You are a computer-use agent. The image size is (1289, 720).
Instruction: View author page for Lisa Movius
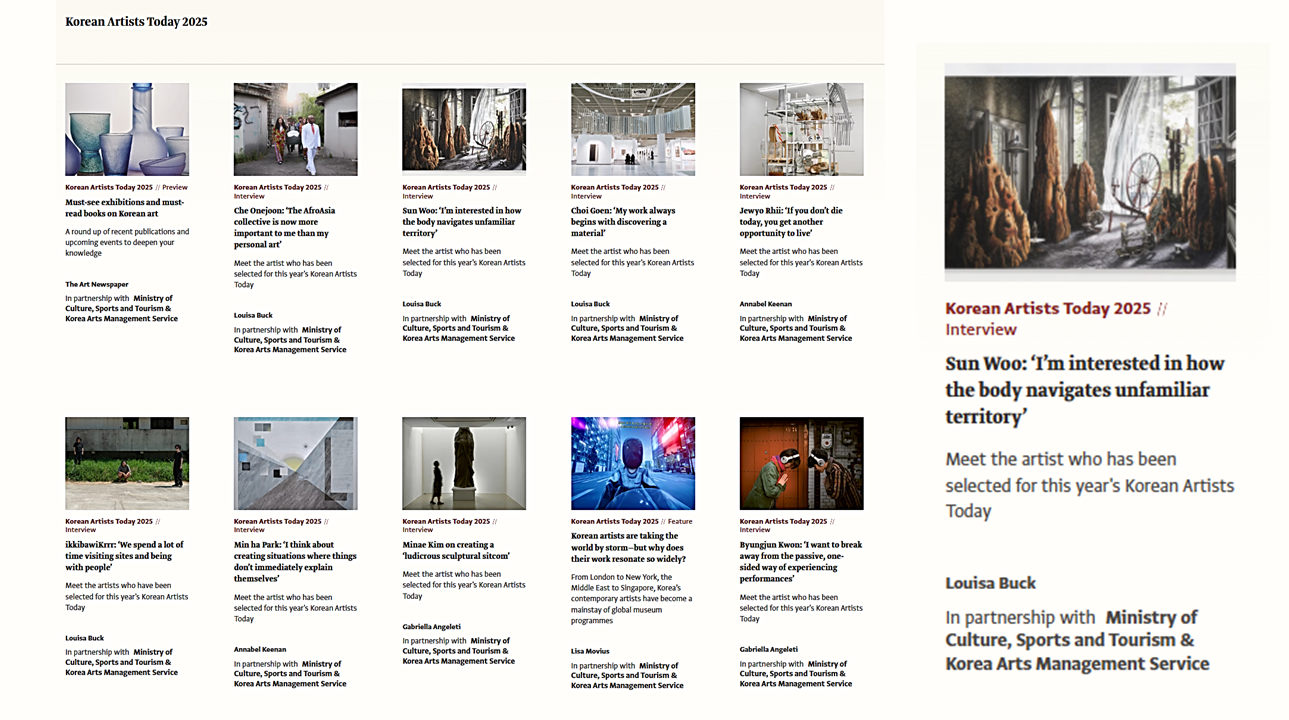590,651
